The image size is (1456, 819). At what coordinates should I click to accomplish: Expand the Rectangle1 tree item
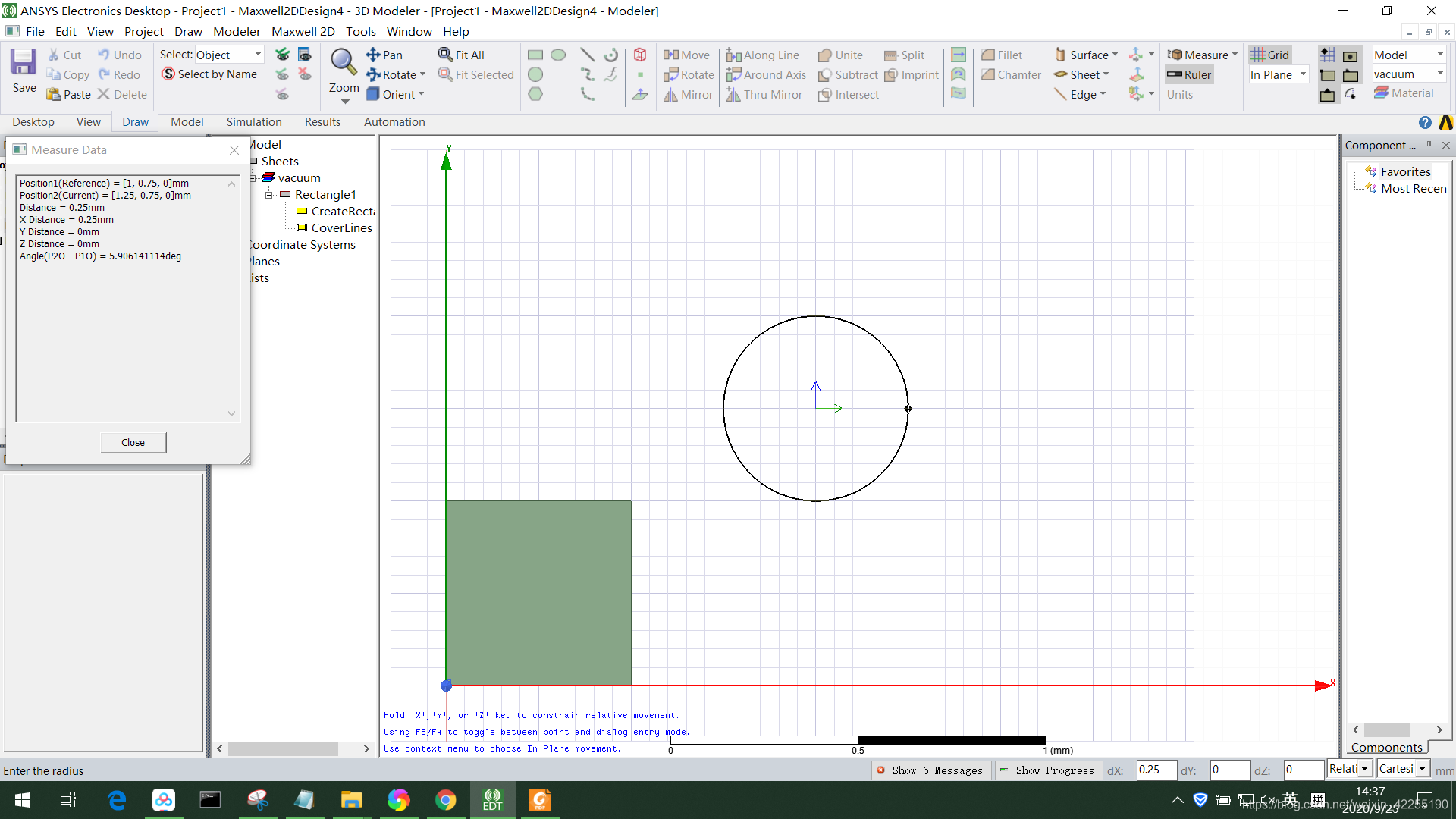click(x=268, y=195)
